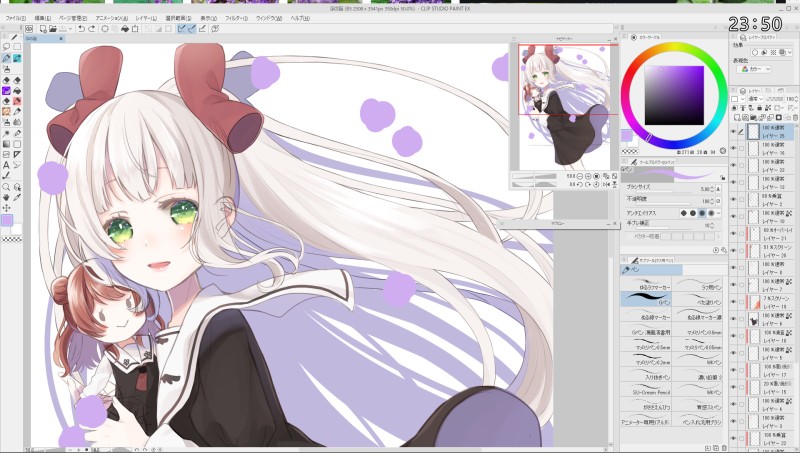Image resolution: width=800 pixels, height=453 pixels.
Task: Choose no anti-aliasing option
Action: tap(684, 213)
